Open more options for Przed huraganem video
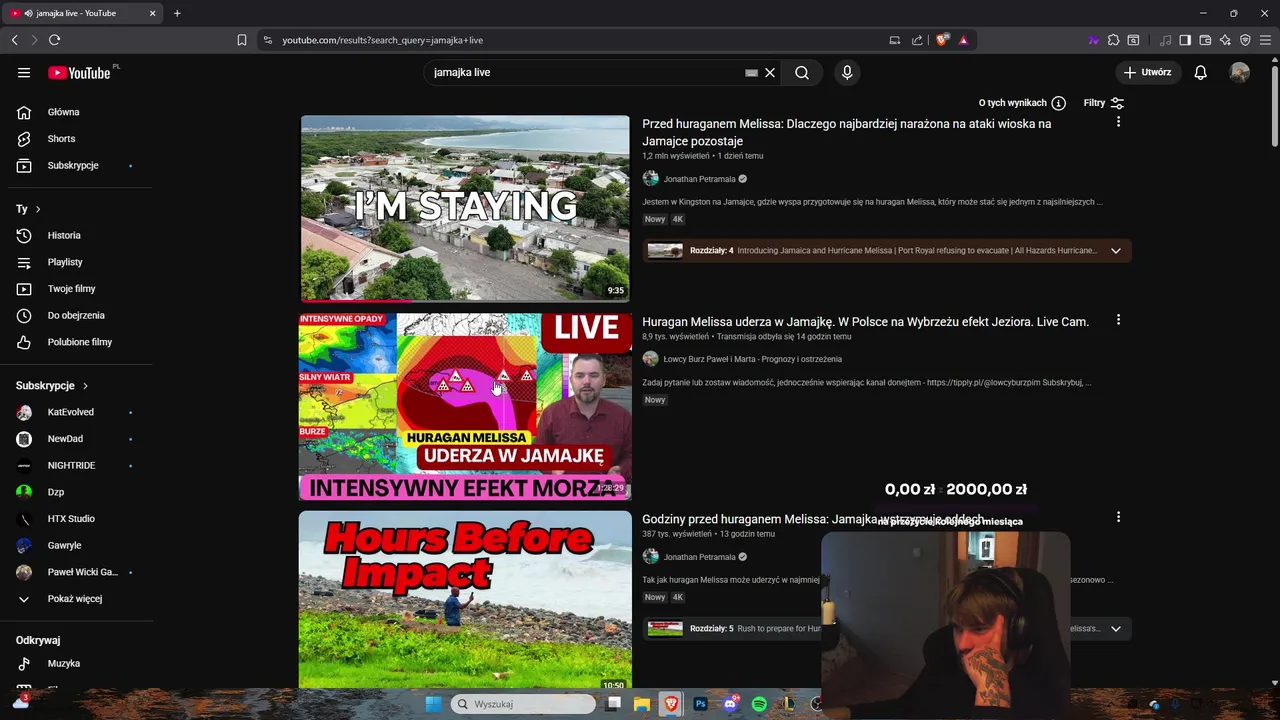This screenshot has width=1280, height=720. 1118,122
